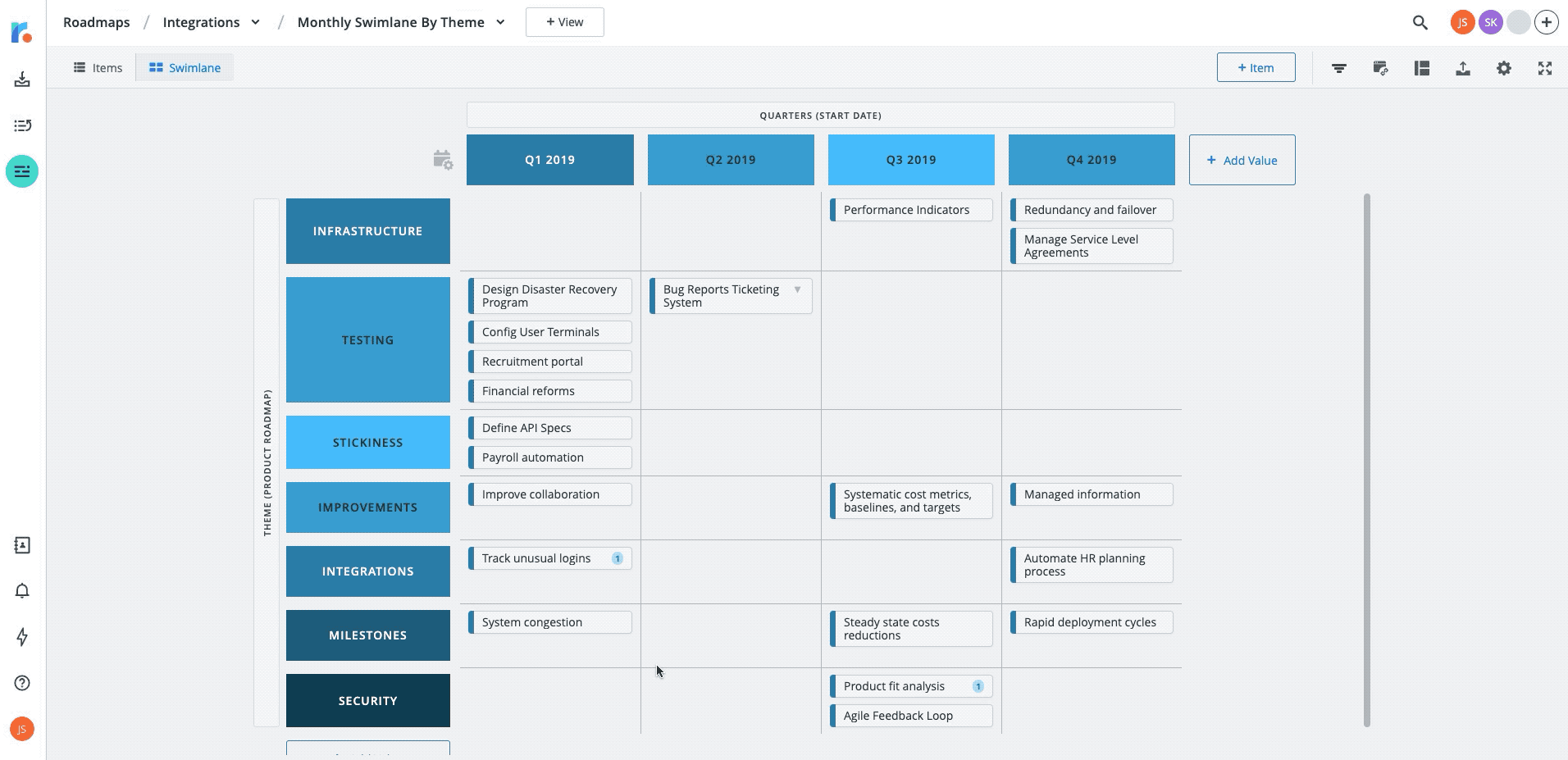The height and width of the screenshot is (760, 1568).
Task: Select the Q3 2019 column header
Action: [911, 160]
